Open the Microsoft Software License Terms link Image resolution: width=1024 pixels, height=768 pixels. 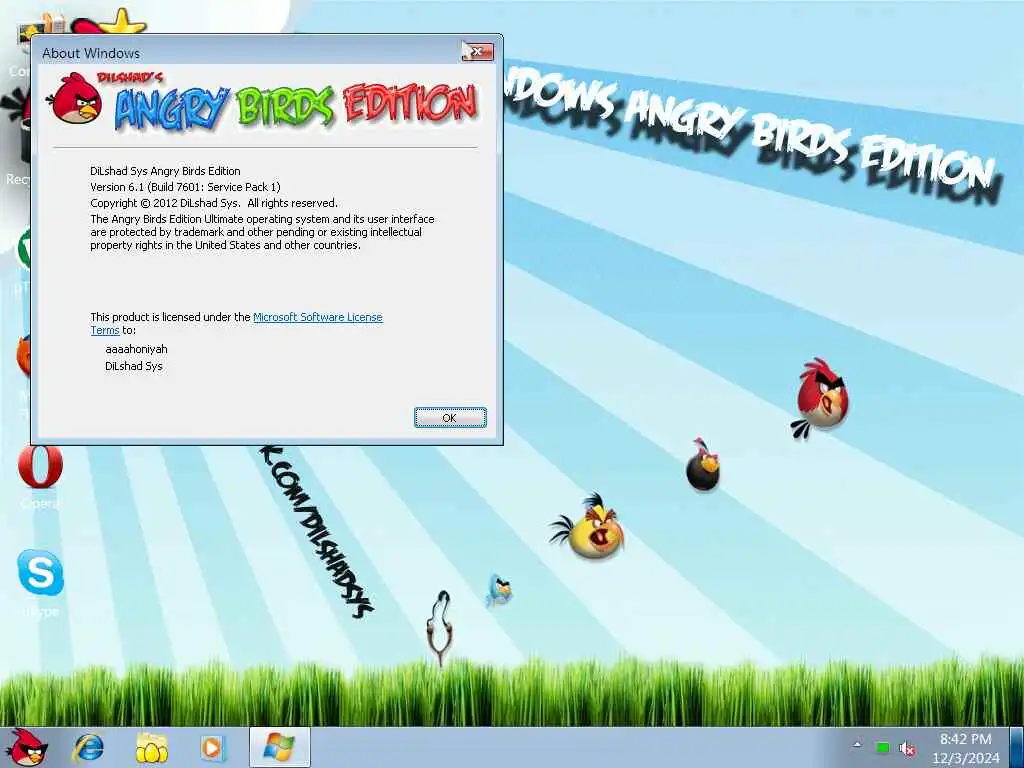(x=317, y=317)
